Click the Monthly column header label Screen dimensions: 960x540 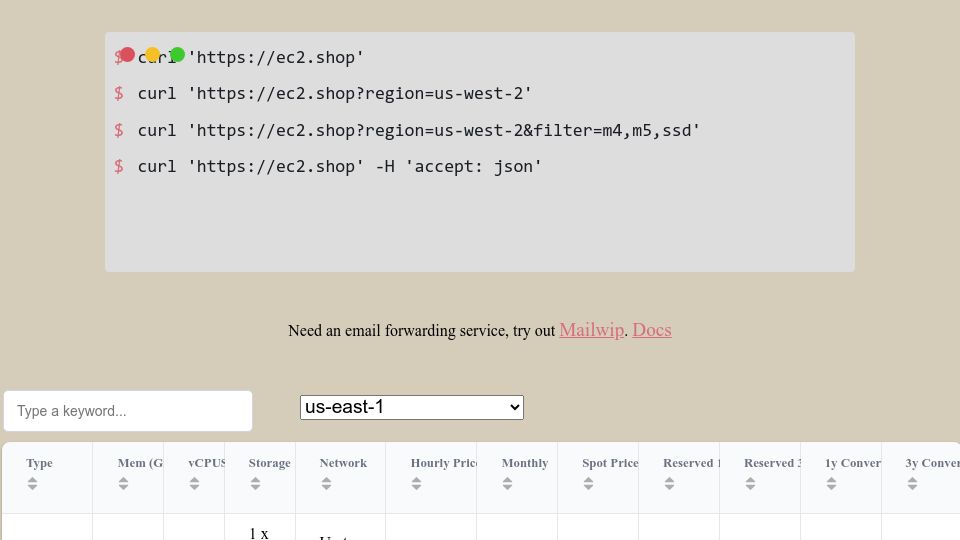525,463
